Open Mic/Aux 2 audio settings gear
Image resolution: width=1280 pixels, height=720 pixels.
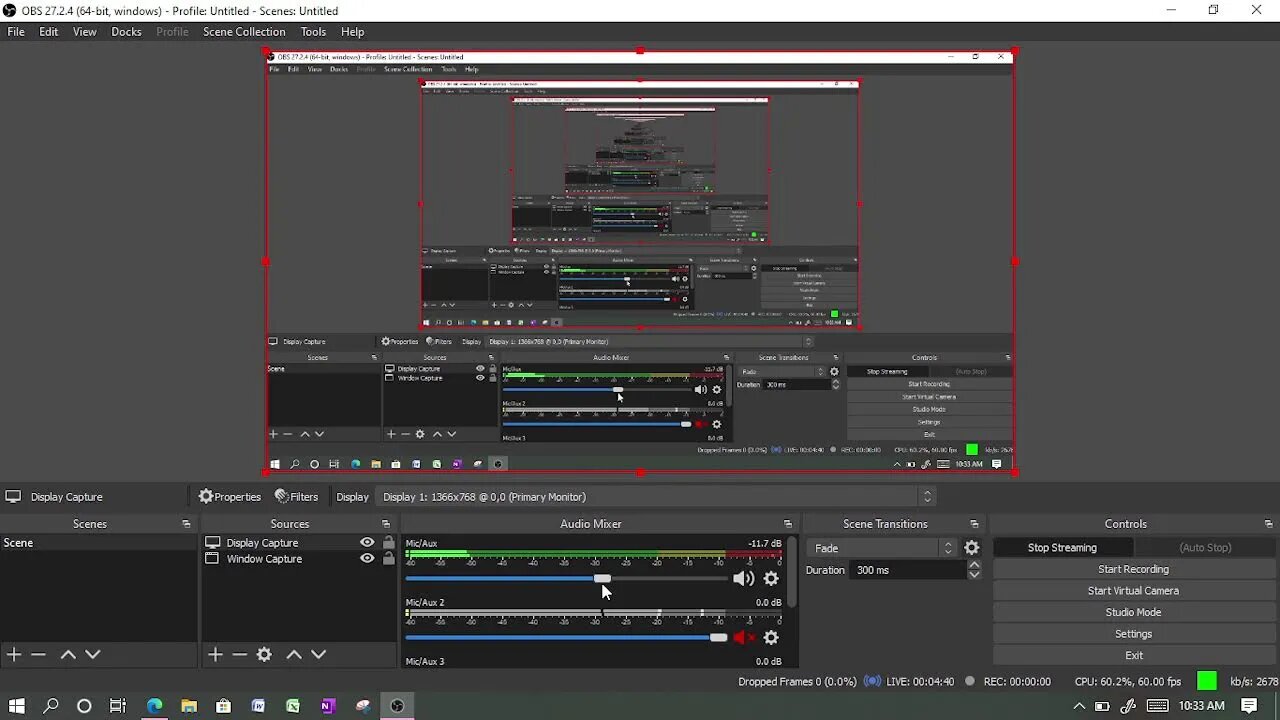click(771, 637)
